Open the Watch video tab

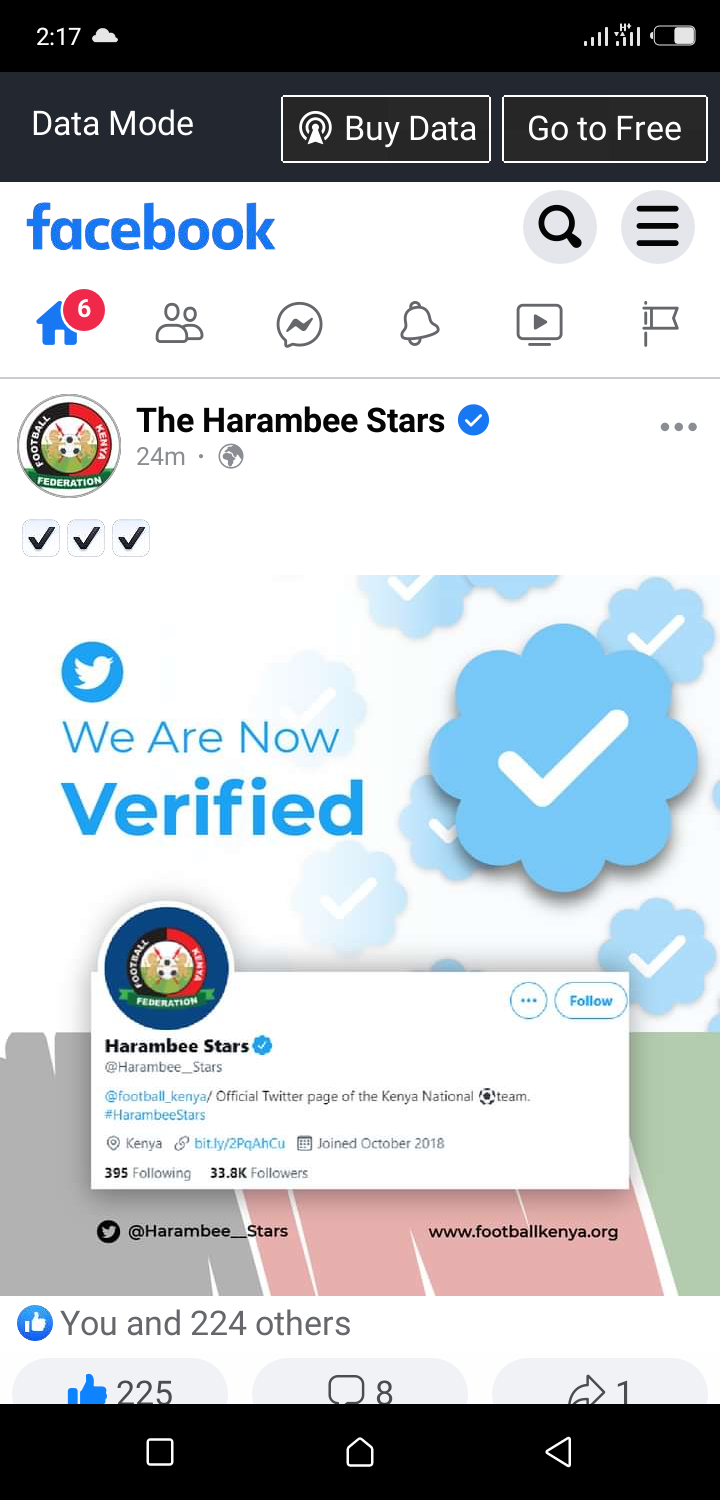tap(539, 324)
